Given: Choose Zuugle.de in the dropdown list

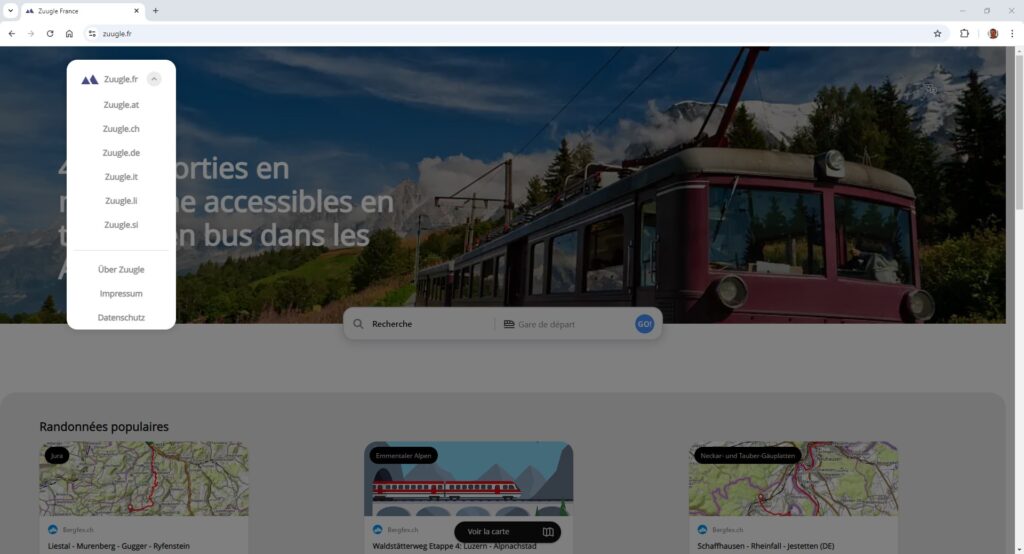Looking at the screenshot, I should pos(121,153).
